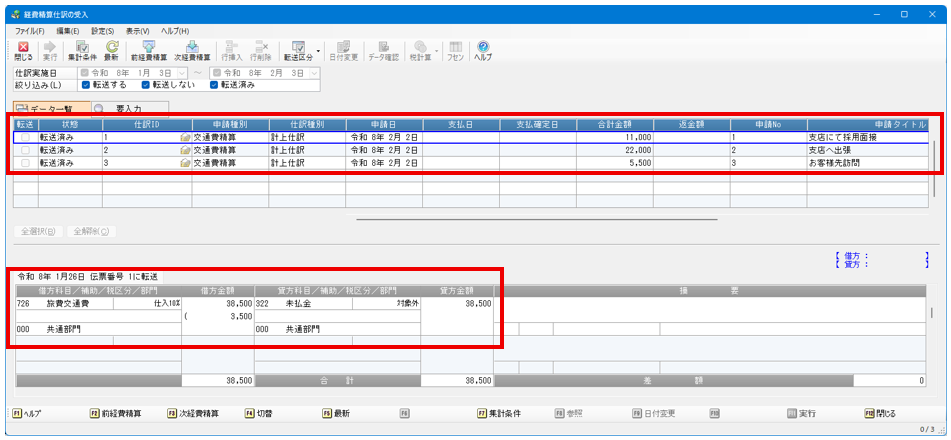Click the 閉じる toolbar icon
This screenshot has width=951, height=440.
click(24, 51)
